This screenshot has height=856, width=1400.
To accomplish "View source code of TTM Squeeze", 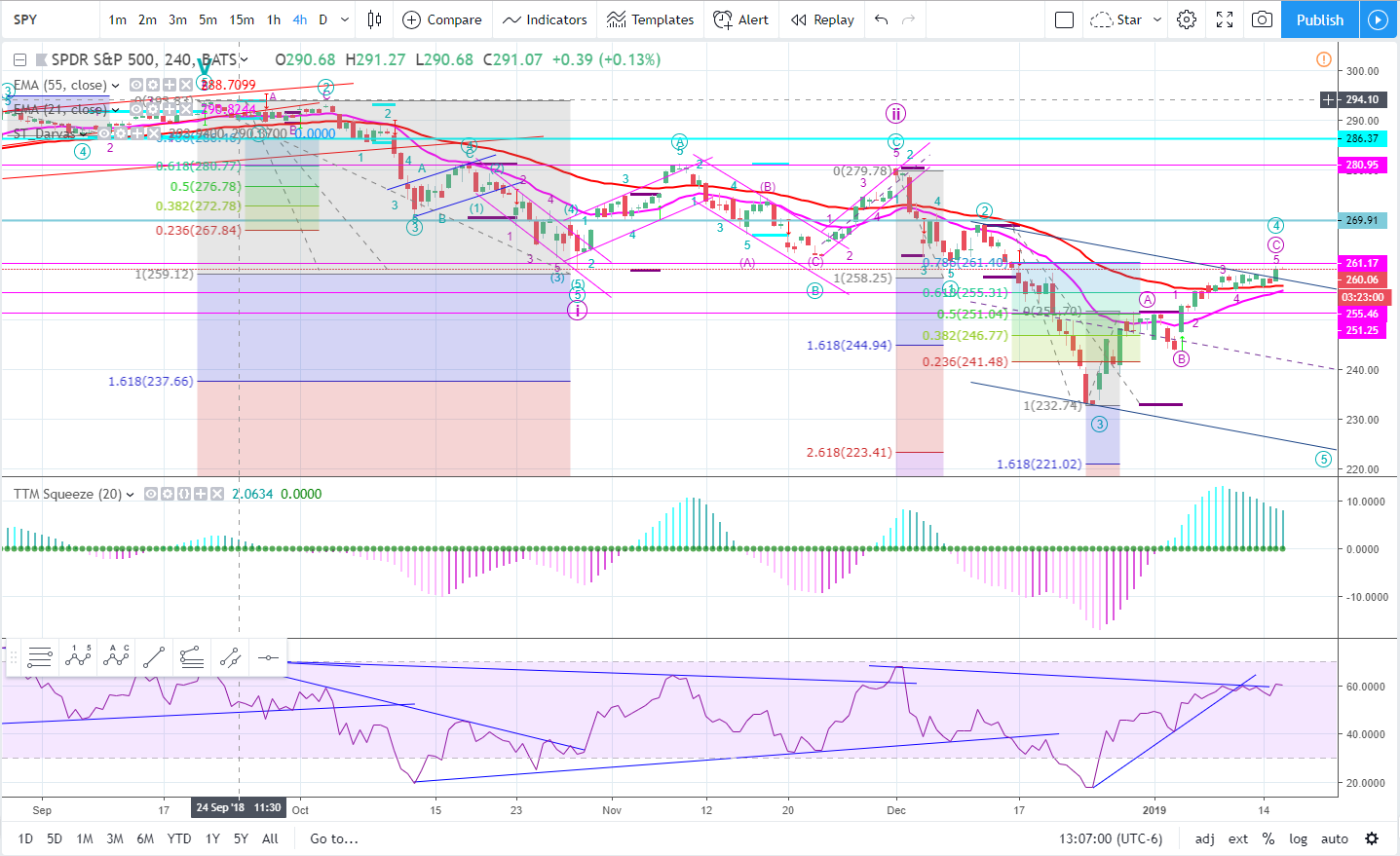I will pyautogui.click(x=183, y=494).
